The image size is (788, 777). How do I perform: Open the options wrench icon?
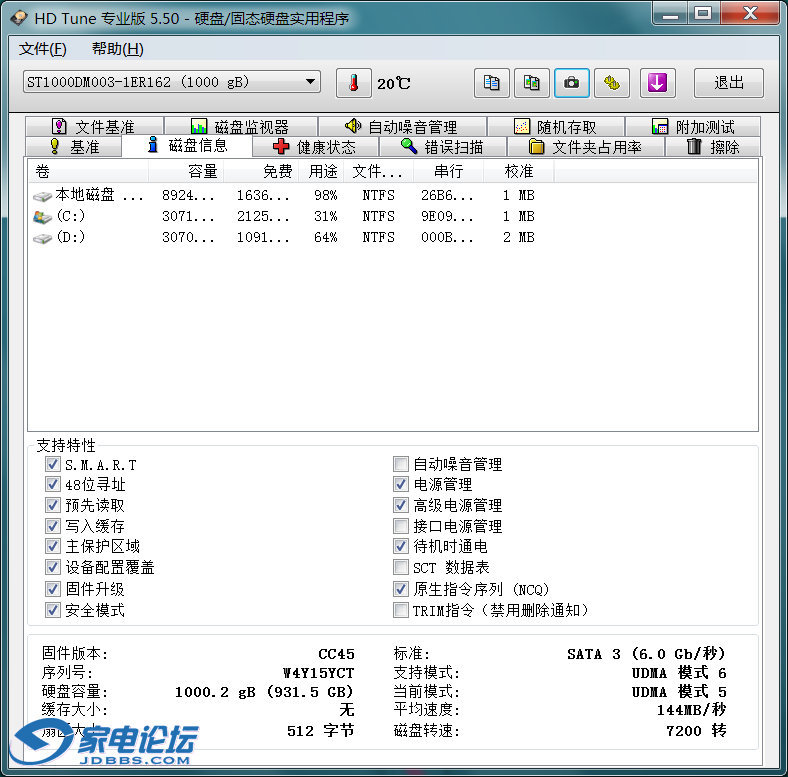click(611, 83)
